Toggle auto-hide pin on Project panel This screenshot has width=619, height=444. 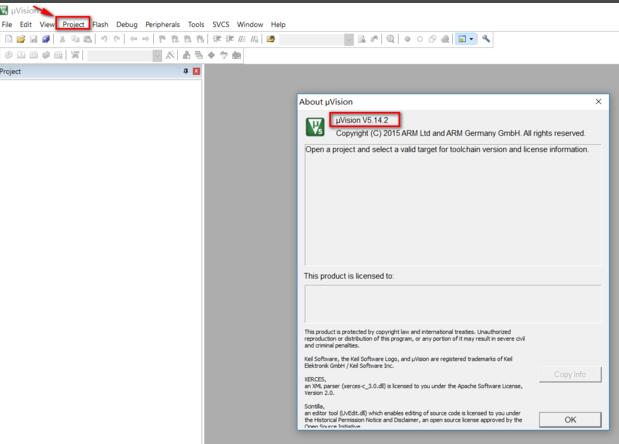pos(186,72)
